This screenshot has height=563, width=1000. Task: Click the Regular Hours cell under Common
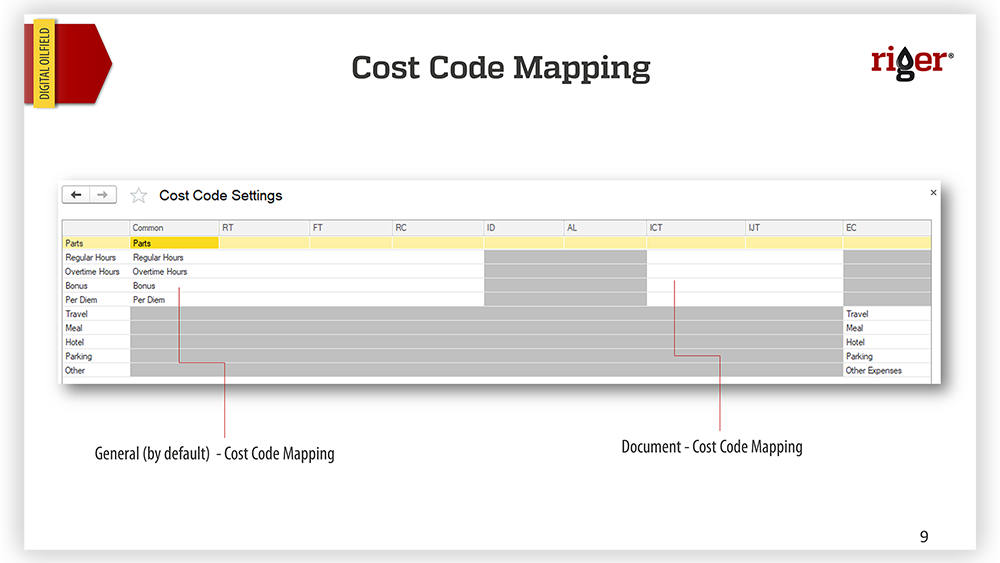(174, 258)
